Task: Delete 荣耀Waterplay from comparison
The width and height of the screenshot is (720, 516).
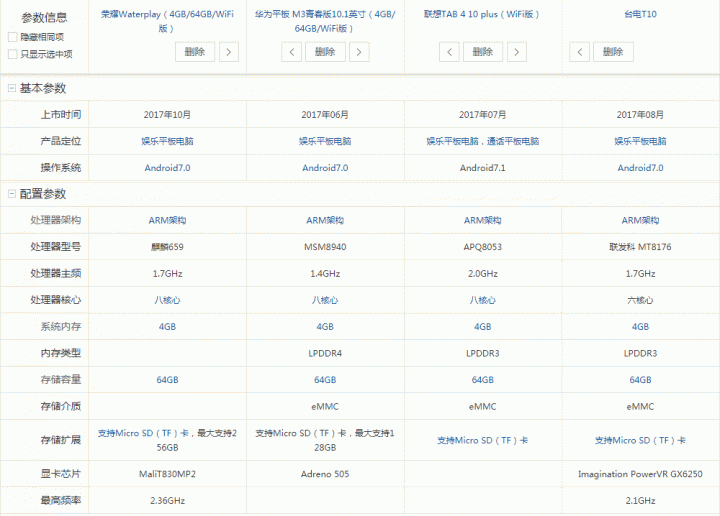Action: click(195, 52)
